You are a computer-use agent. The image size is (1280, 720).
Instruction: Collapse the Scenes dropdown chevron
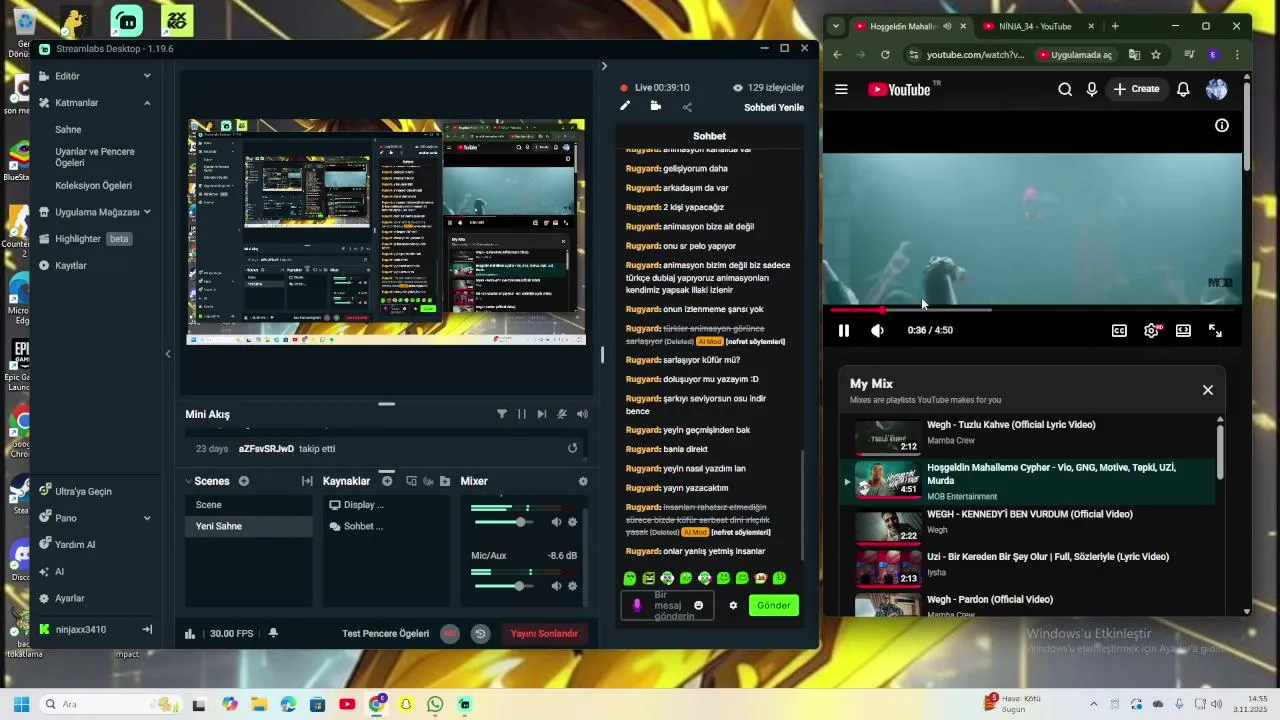point(188,481)
